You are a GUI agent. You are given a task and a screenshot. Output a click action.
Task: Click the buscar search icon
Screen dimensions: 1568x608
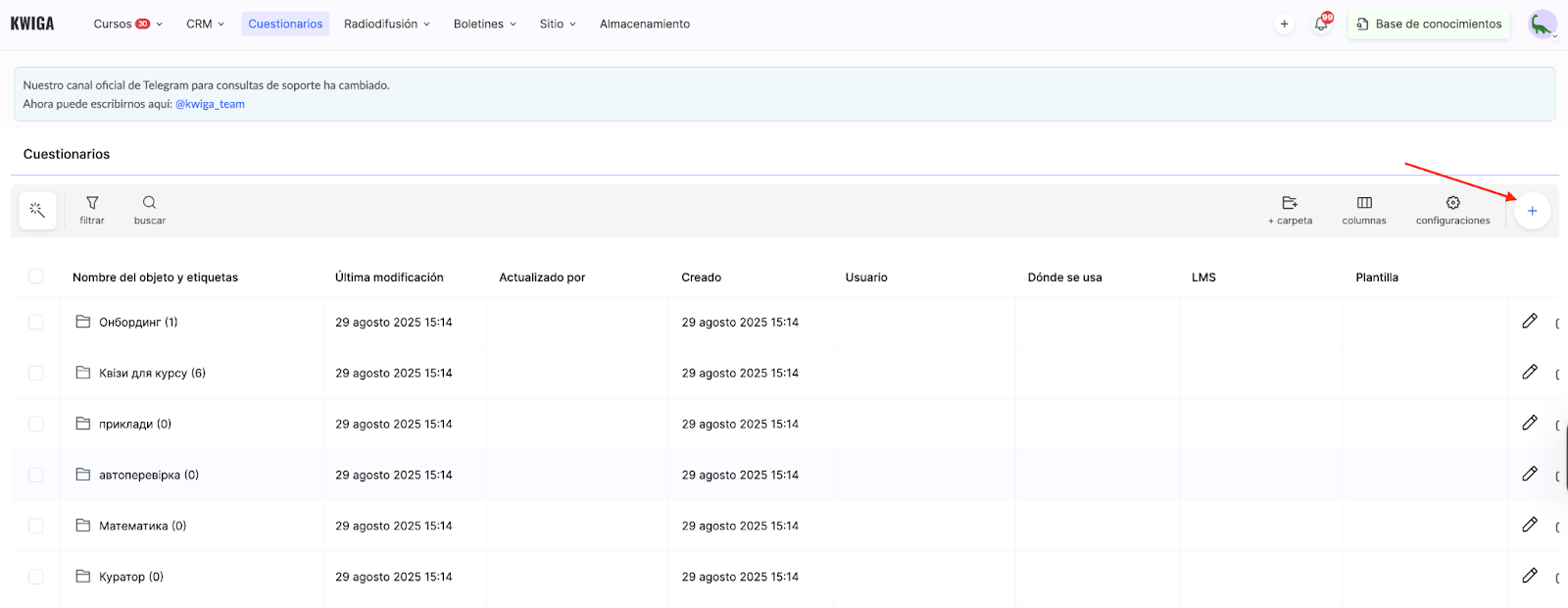pos(149,210)
